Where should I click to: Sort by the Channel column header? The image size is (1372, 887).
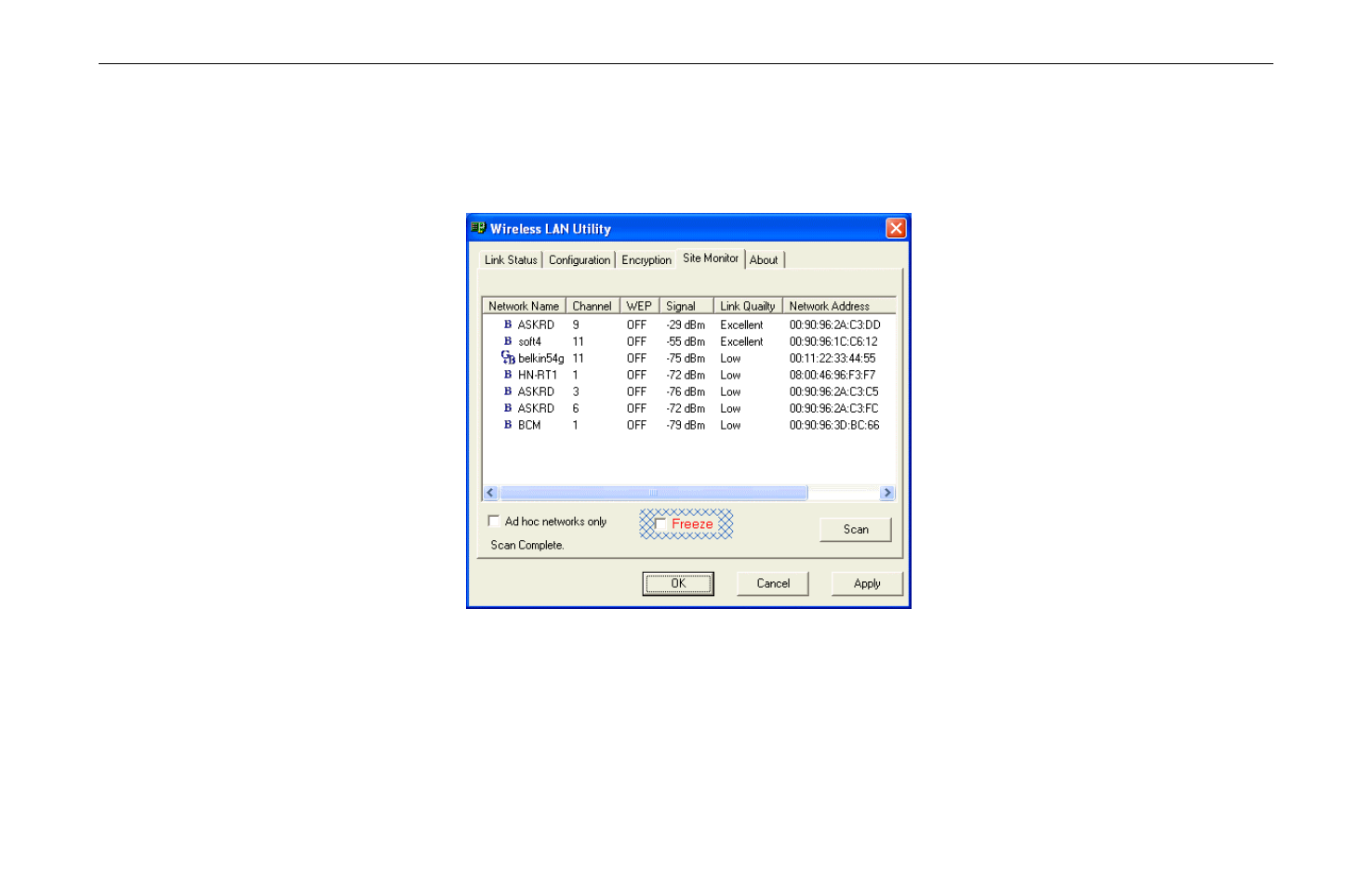tap(593, 306)
